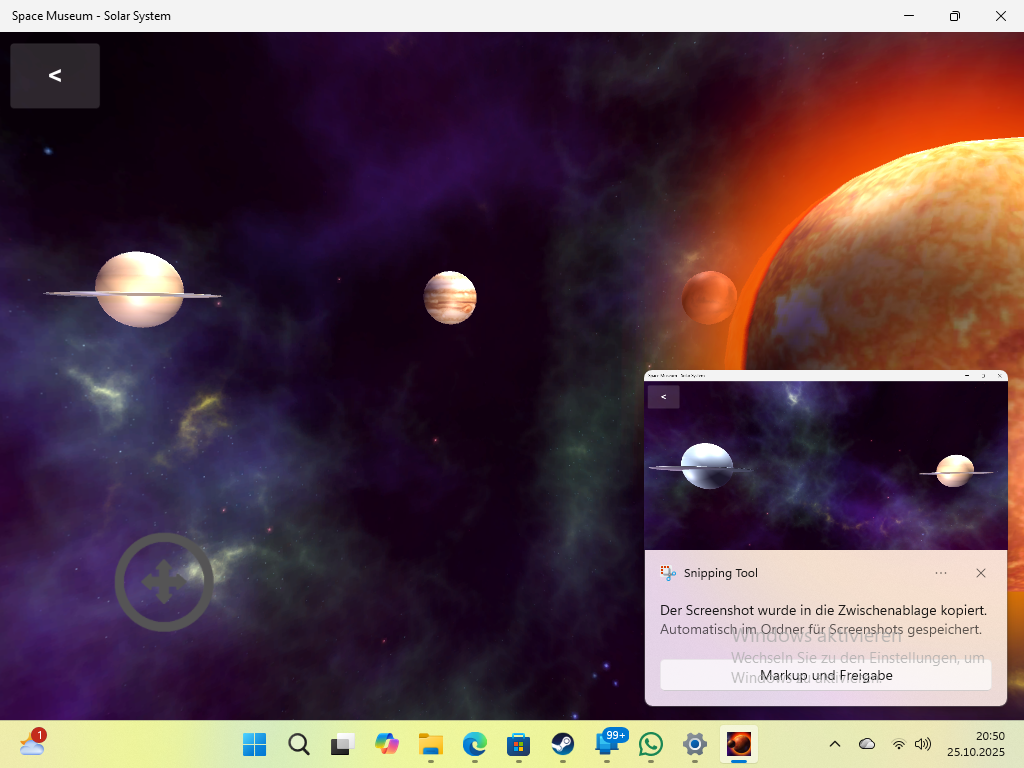Open Steam from the taskbar

[563, 744]
